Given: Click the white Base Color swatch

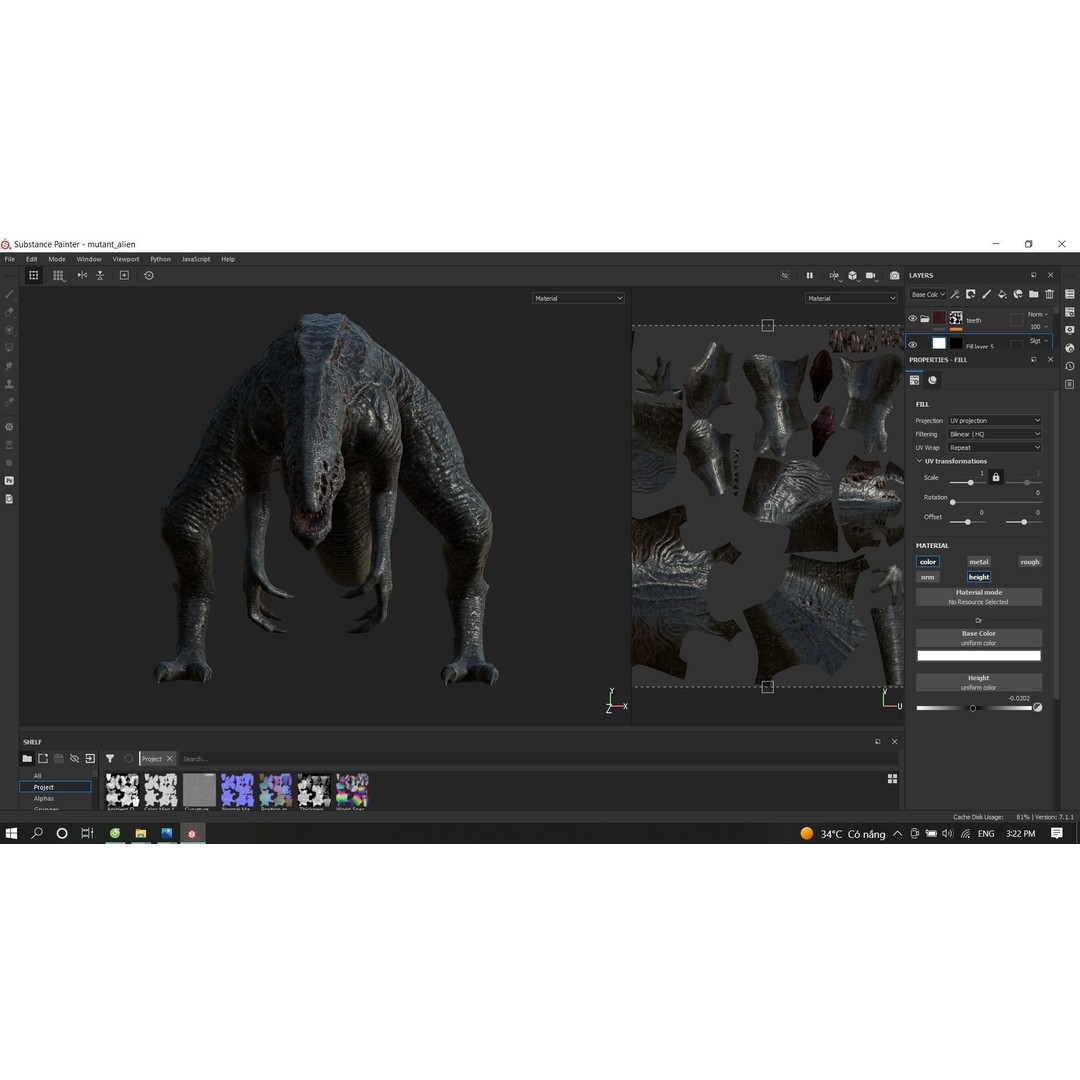Looking at the screenshot, I should [x=979, y=656].
